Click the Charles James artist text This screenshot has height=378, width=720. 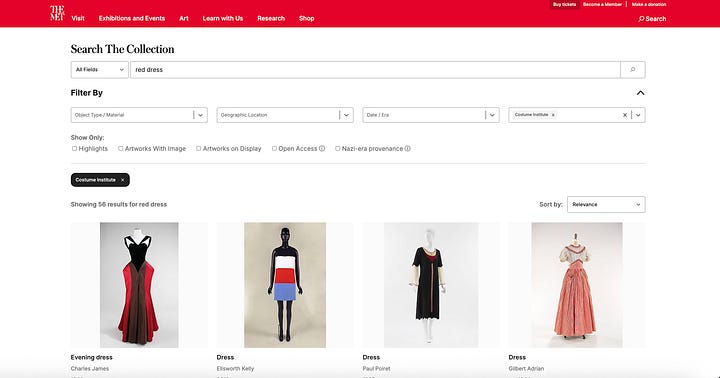pyautogui.click(x=90, y=369)
